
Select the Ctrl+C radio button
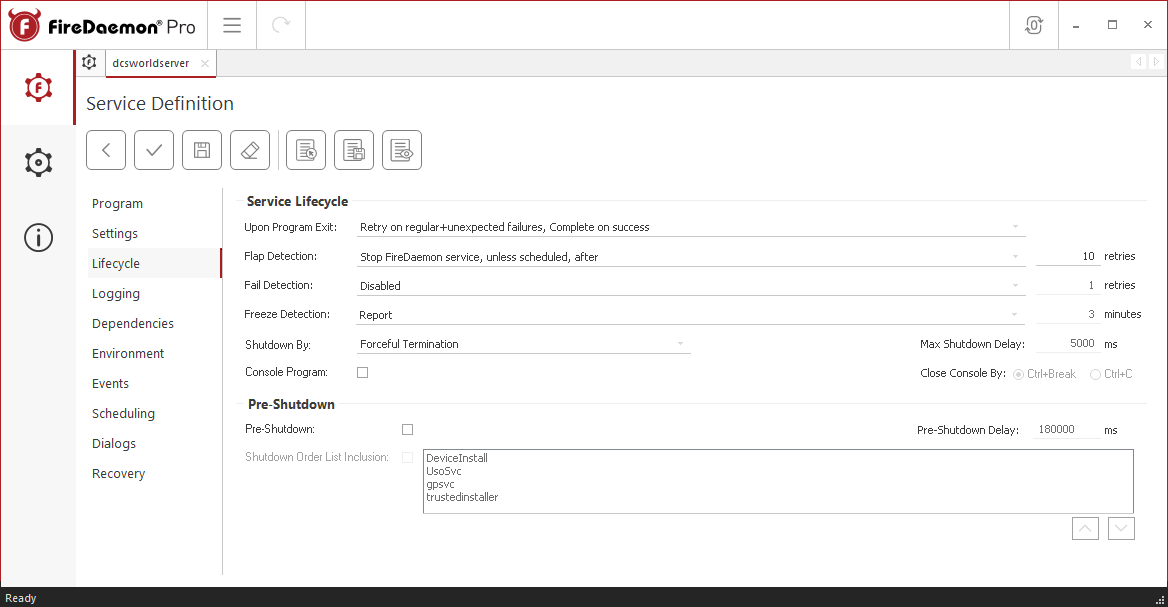click(x=1095, y=374)
